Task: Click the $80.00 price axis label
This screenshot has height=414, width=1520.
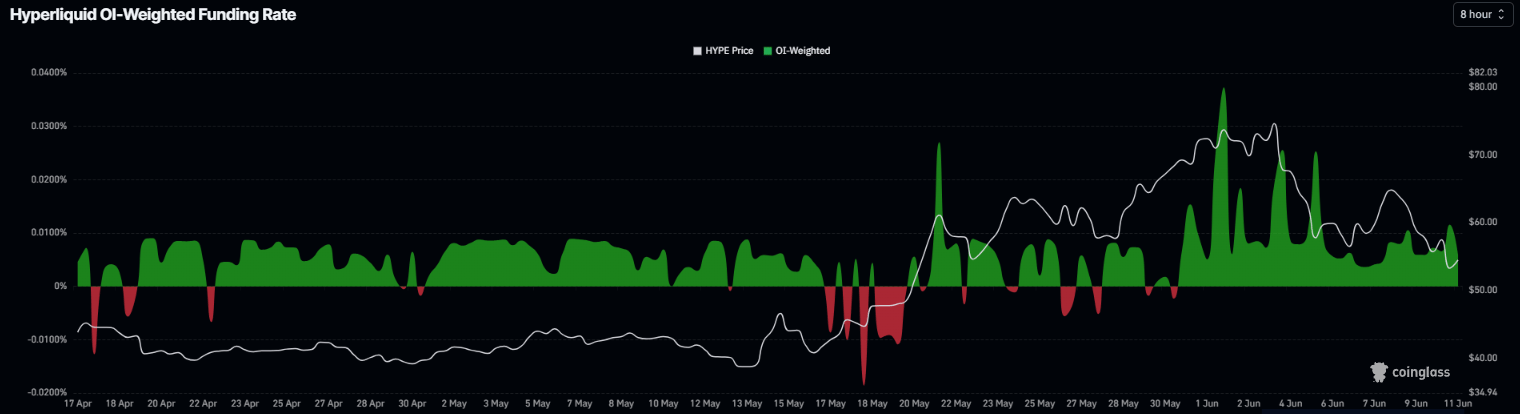Action: pos(1483,87)
